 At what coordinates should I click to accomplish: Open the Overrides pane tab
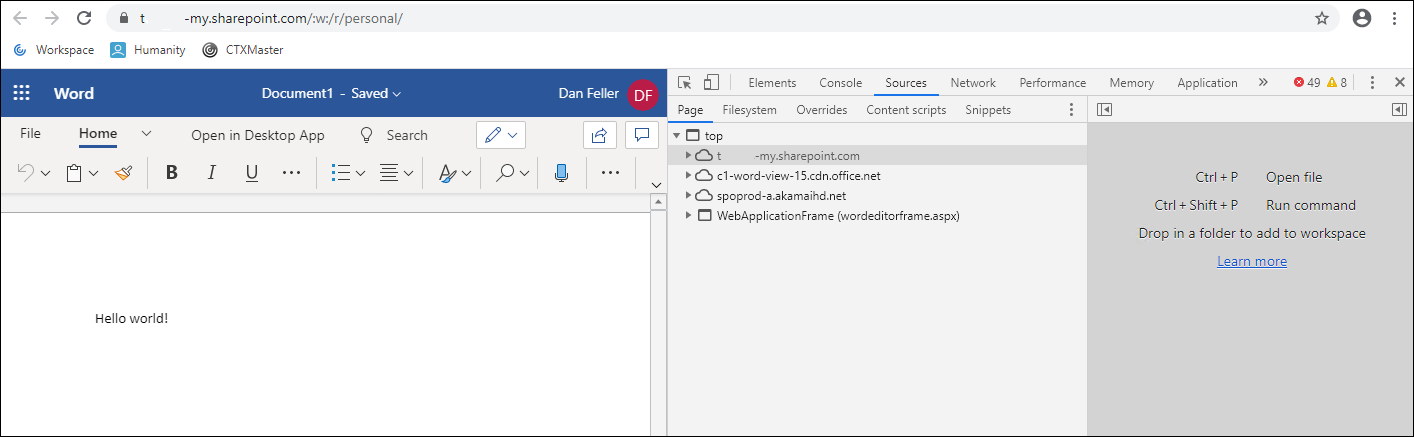(821, 110)
